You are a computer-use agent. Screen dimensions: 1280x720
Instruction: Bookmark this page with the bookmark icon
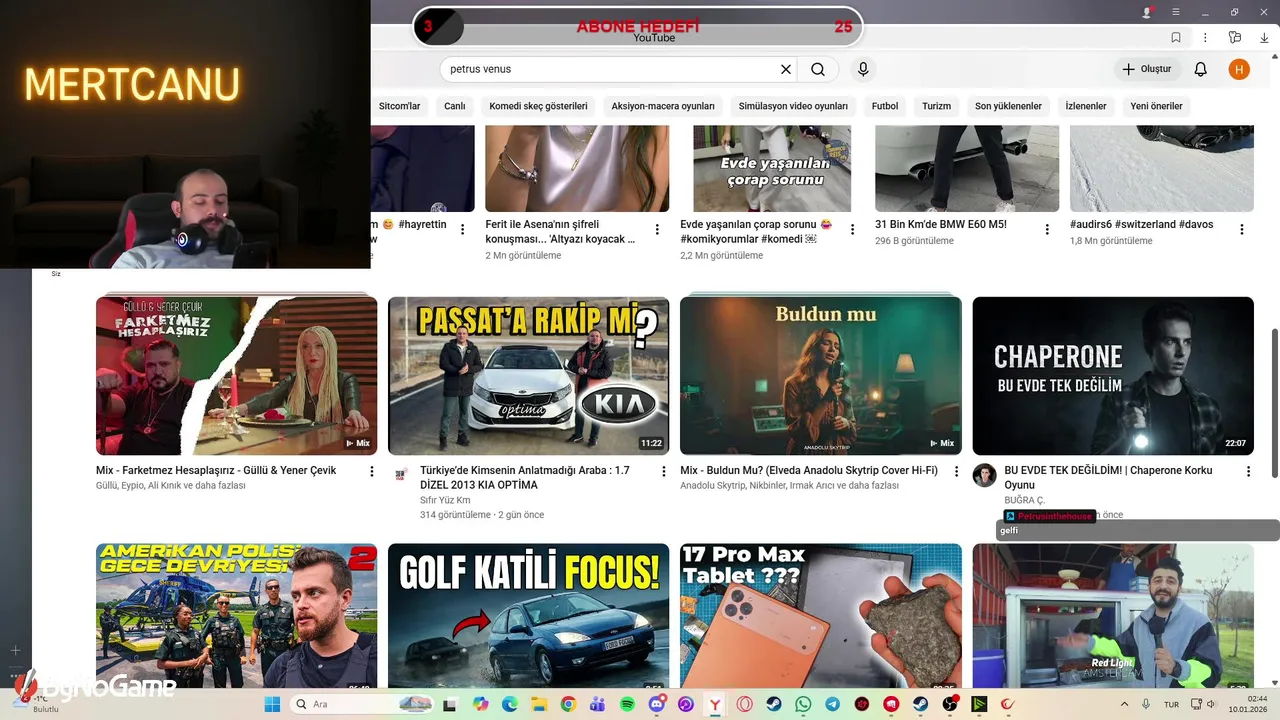point(1176,37)
